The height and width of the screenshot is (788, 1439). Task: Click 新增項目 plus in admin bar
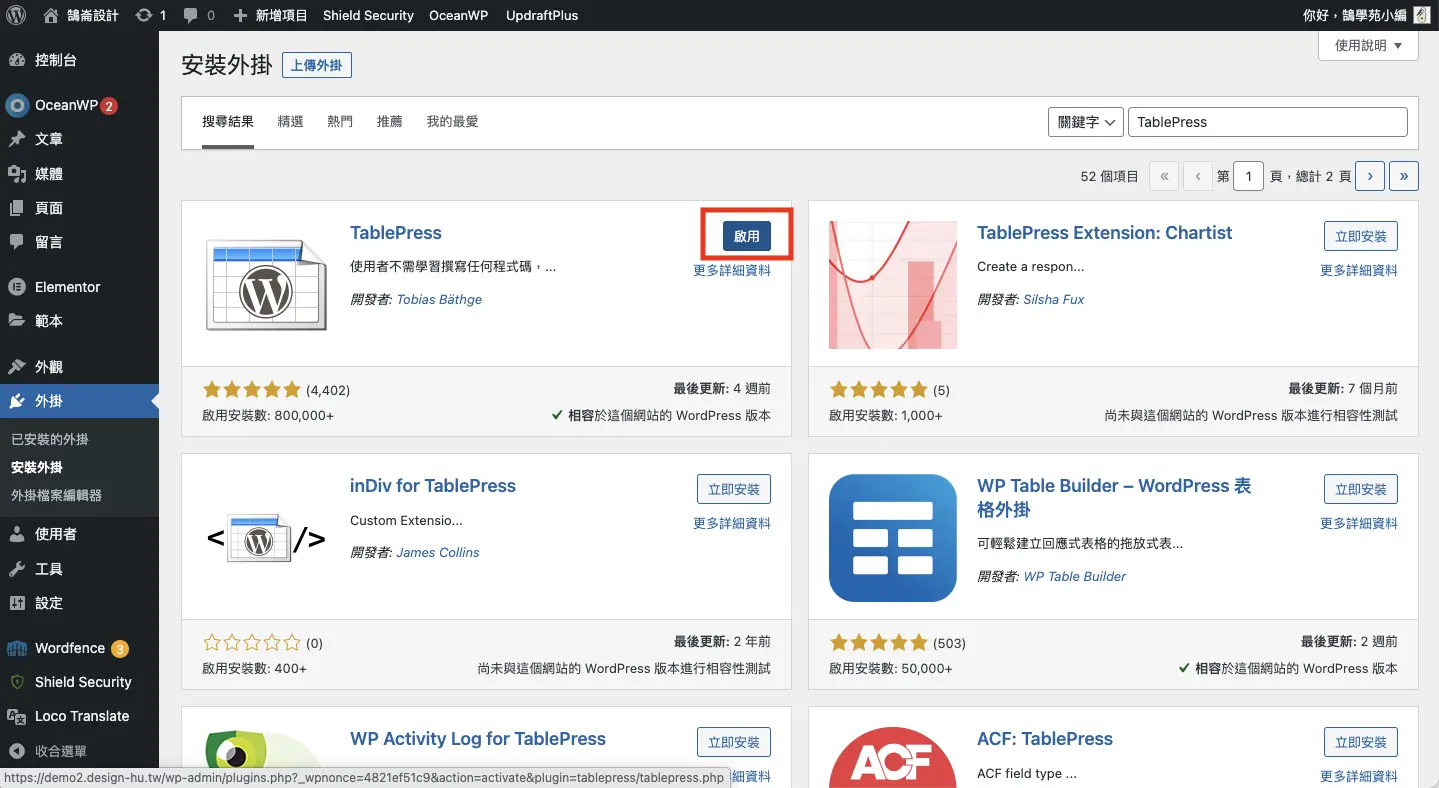(270, 15)
